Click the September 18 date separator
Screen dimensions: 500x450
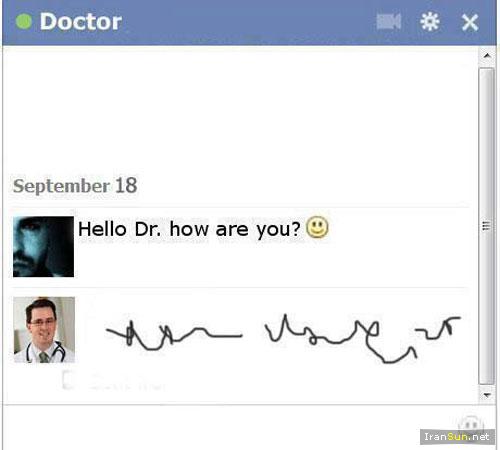[x=75, y=186]
